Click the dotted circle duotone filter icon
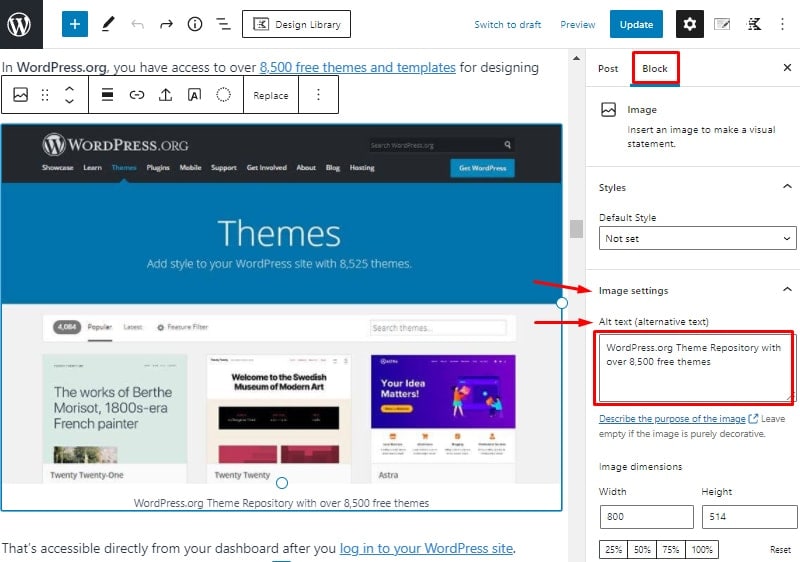The height and width of the screenshot is (562, 800). [223, 94]
